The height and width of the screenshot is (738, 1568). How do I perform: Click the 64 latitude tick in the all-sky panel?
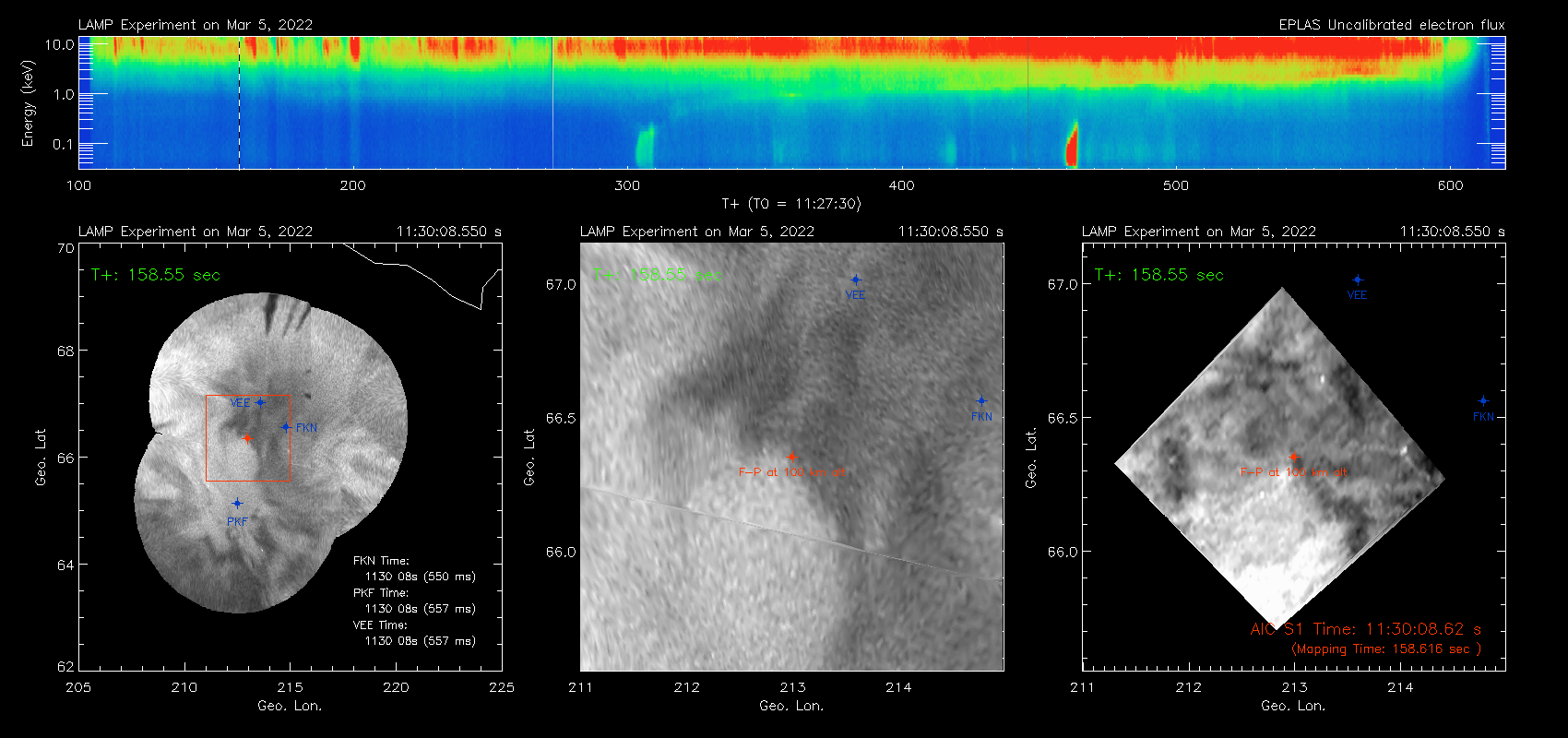tap(65, 565)
